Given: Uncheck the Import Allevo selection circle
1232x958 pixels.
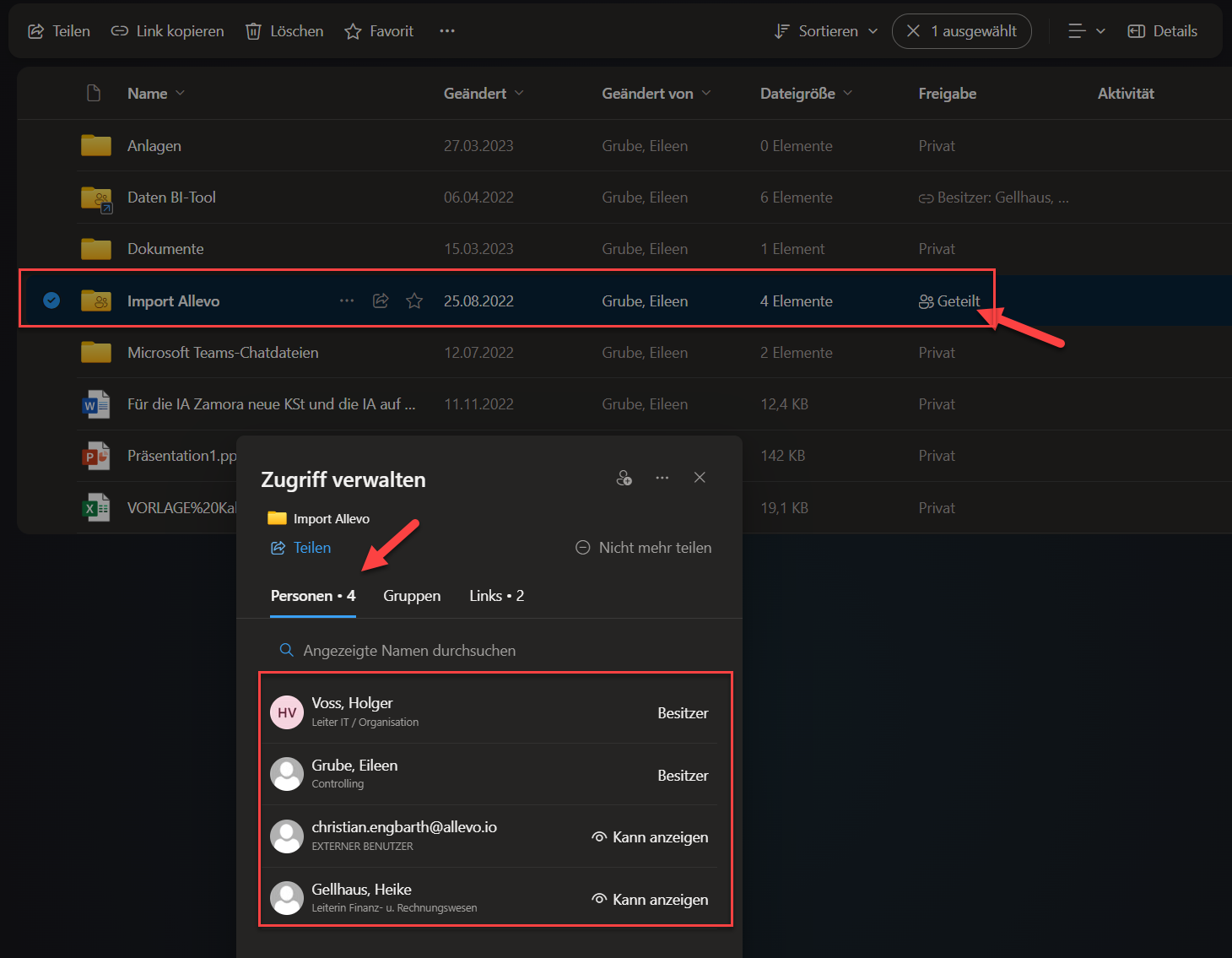Looking at the screenshot, I should click(51, 300).
